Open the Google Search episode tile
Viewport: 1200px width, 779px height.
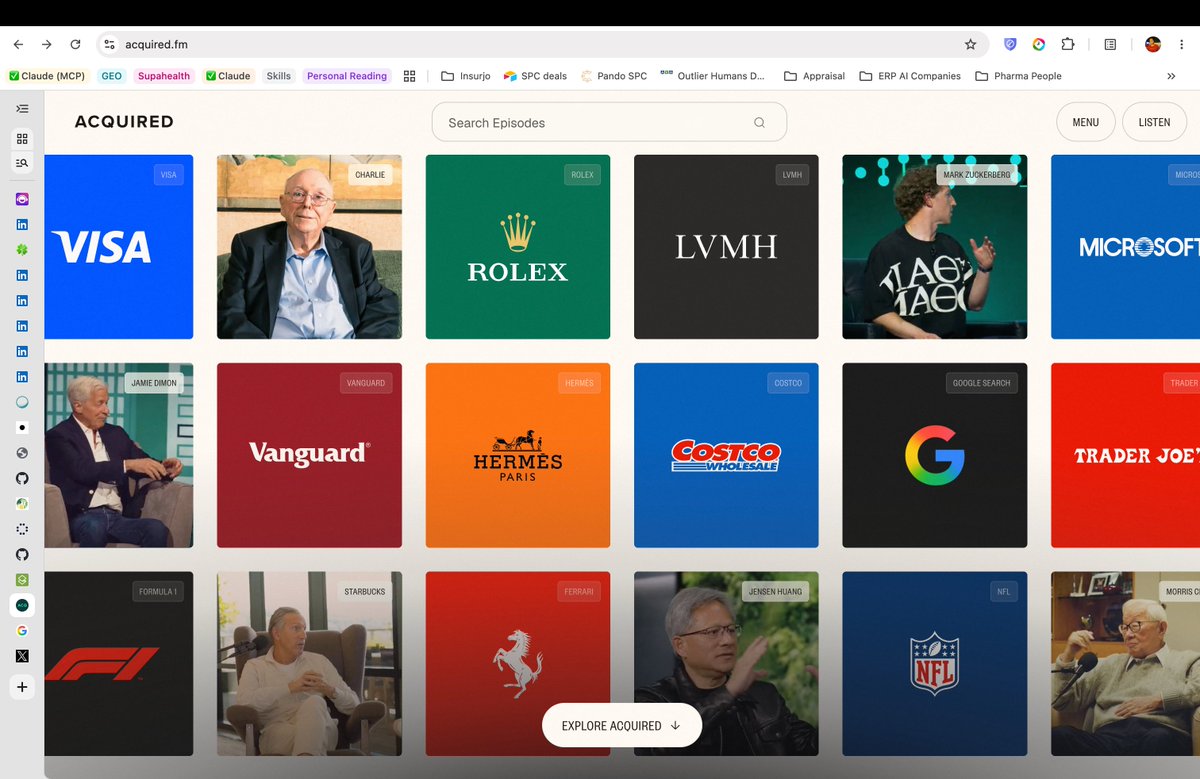(935, 455)
